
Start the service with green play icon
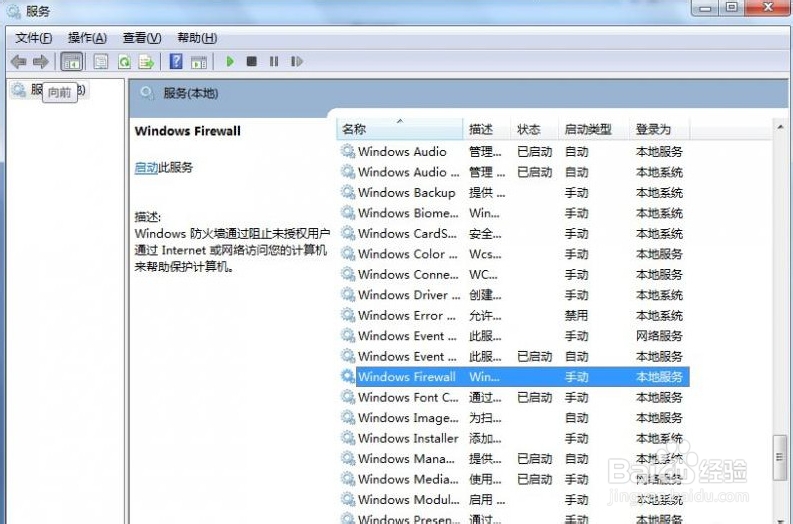click(230, 61)
